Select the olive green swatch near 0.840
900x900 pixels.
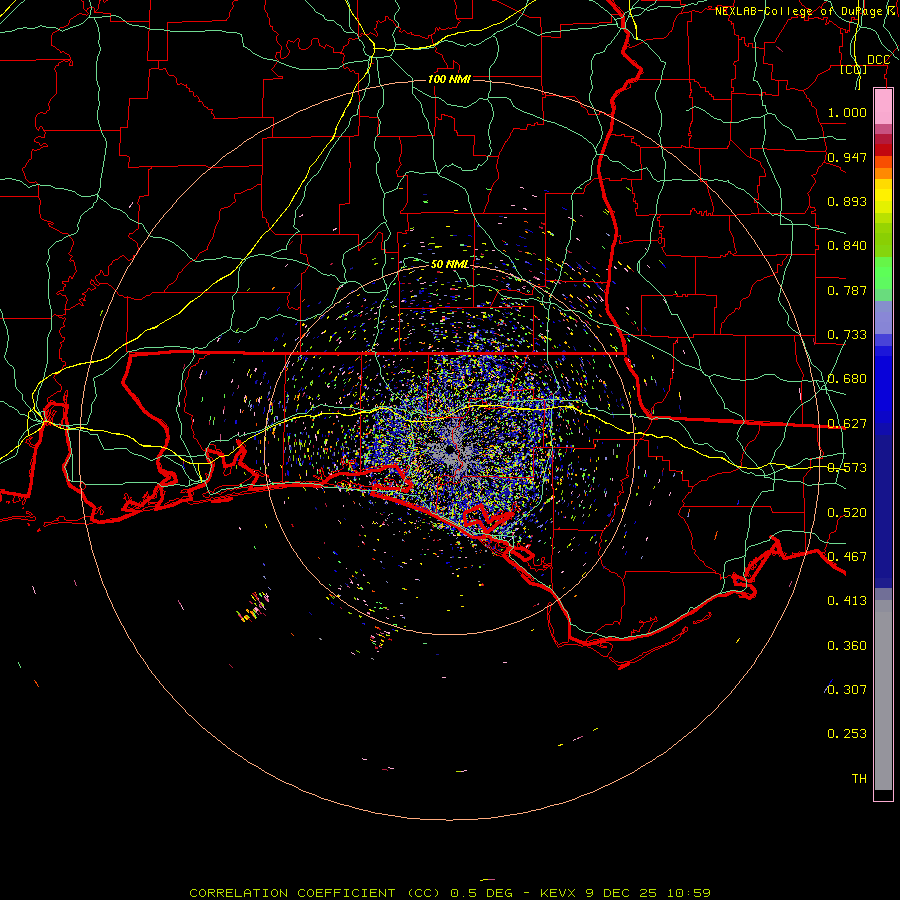point(883,239)
